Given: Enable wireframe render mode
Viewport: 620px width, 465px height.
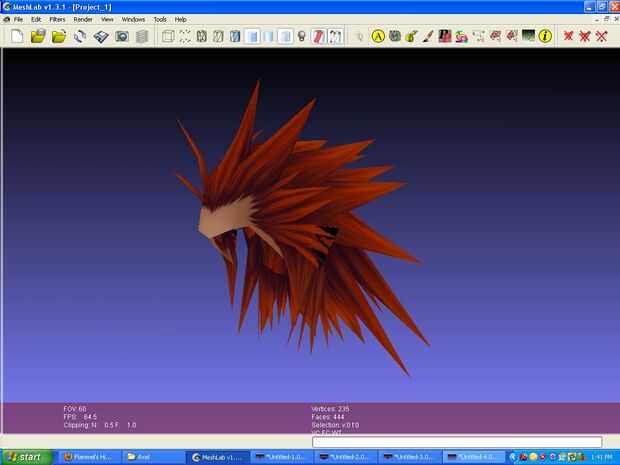Looking at the screenshot, I should (x=202, y=37).
